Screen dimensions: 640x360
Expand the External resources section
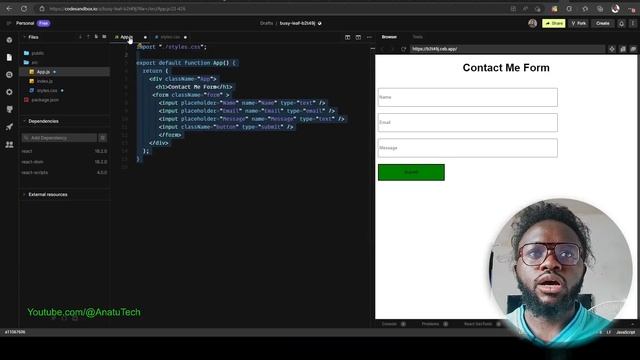point(47,194)
